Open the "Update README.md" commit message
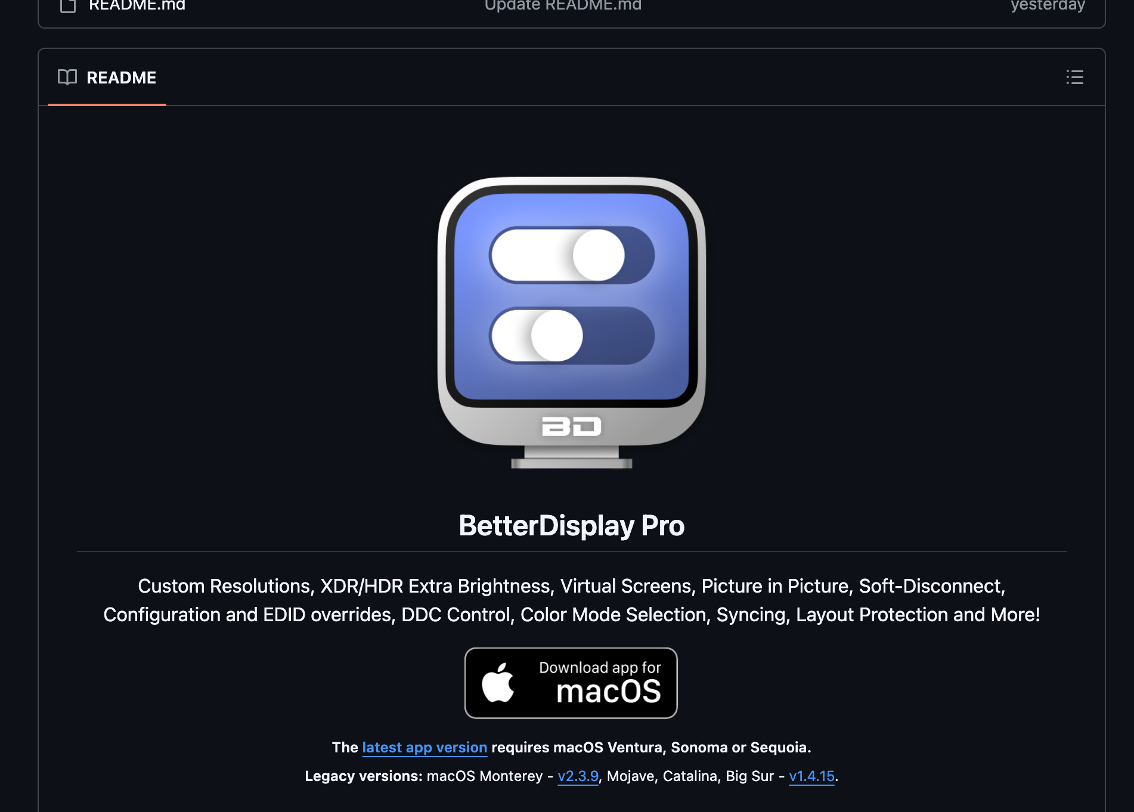 563,6
